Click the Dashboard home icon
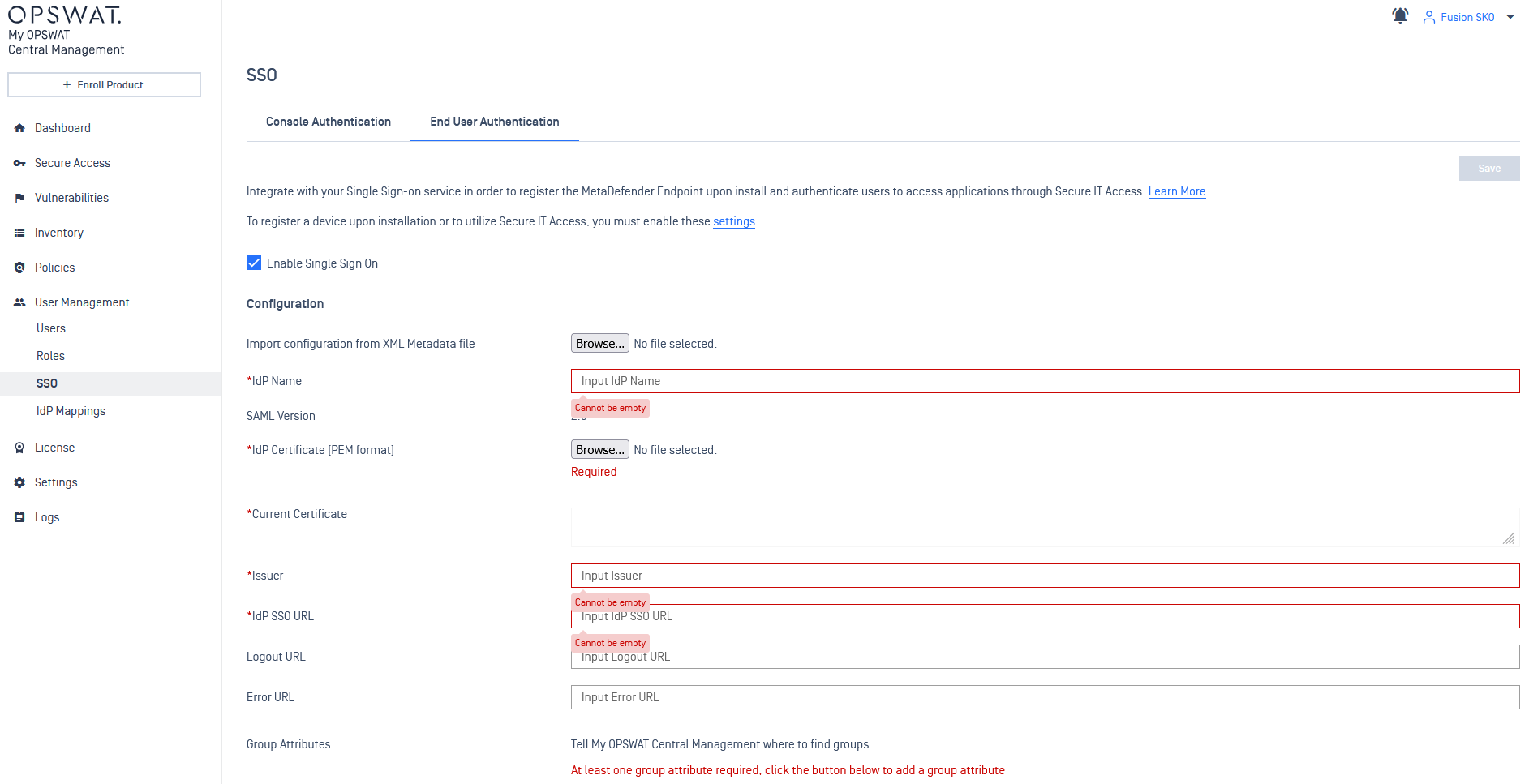Image resolution: width=1529 pixels, height=784 pixels. tap(19, 128)
